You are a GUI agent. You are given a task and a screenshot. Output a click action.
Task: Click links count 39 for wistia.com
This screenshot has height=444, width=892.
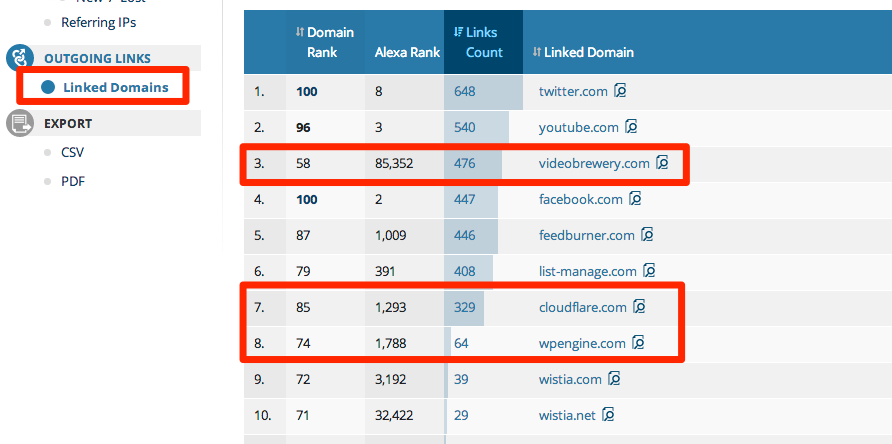[x=461, y=379]
